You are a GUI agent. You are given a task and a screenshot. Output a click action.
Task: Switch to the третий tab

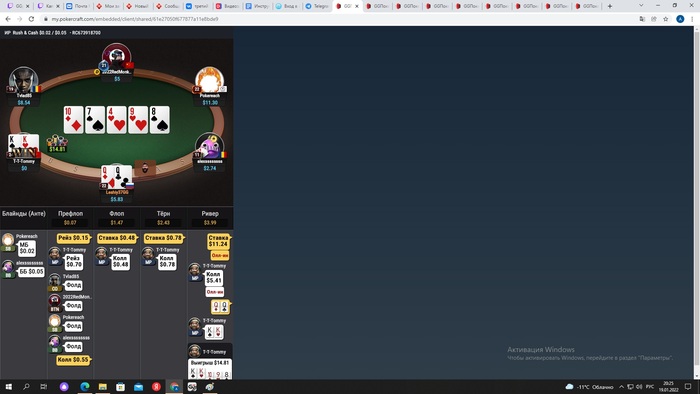[197, 6]
